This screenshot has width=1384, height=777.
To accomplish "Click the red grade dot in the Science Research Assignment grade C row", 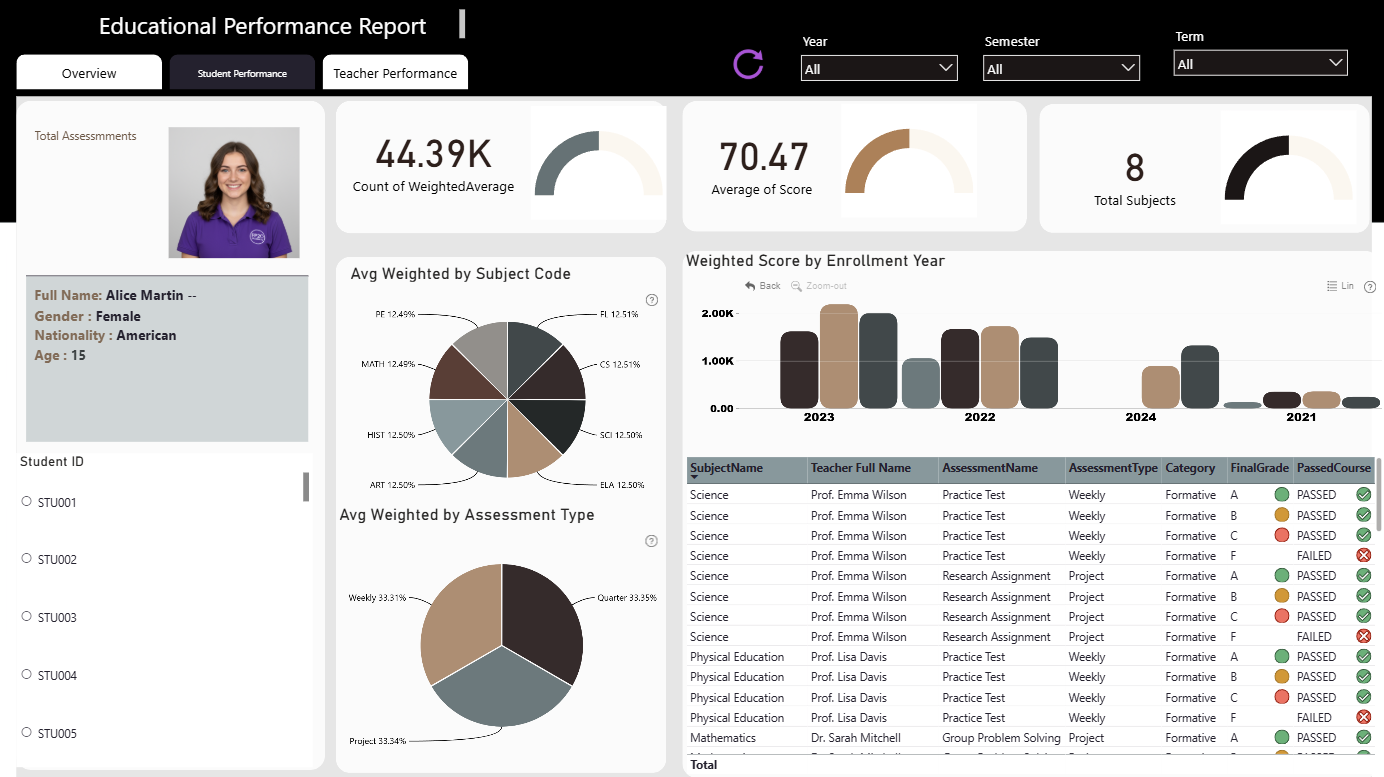I will (1282, 616).
